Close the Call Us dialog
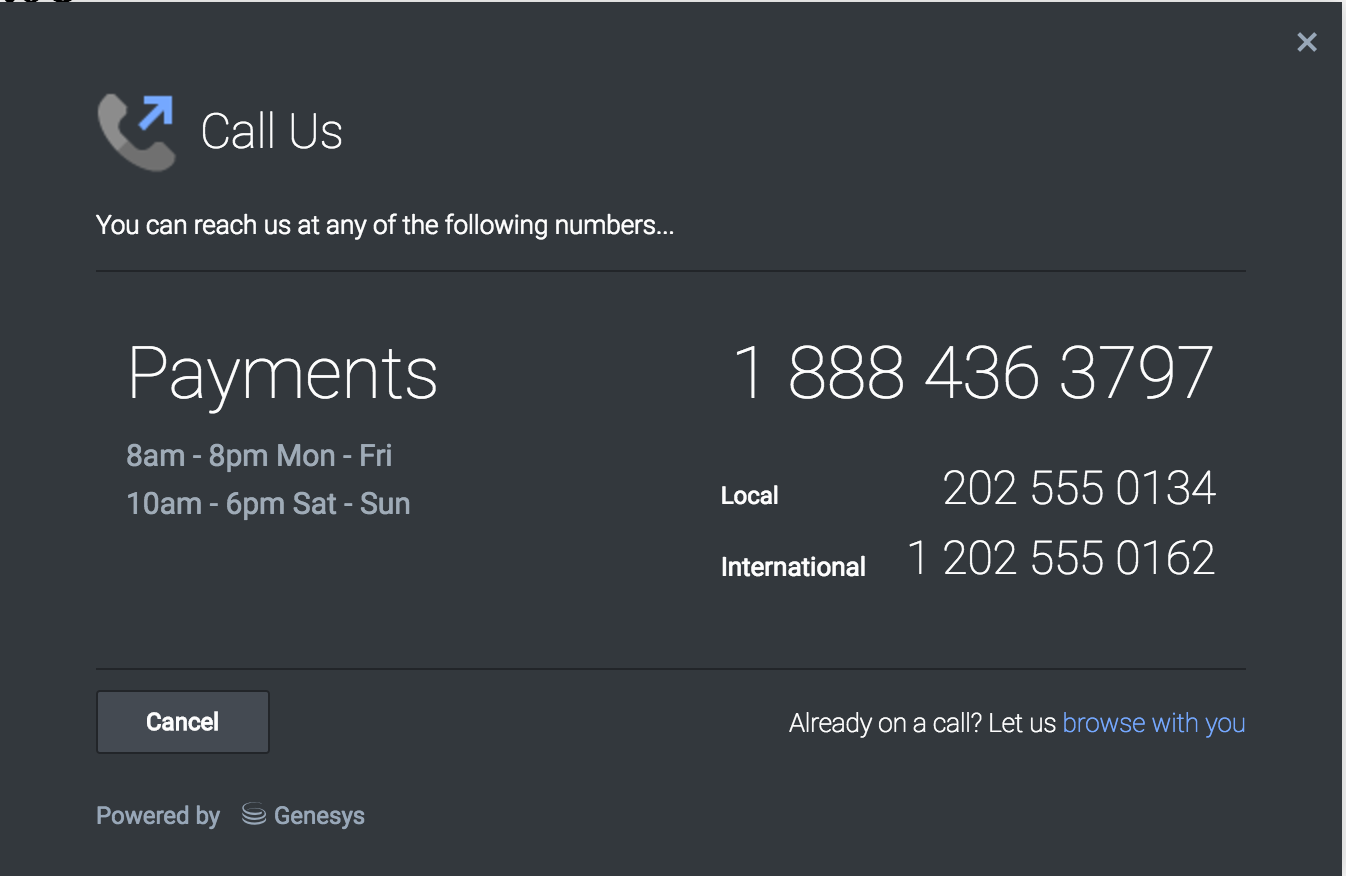This screenshot has height=876, width=1346. pos(1306,42)
